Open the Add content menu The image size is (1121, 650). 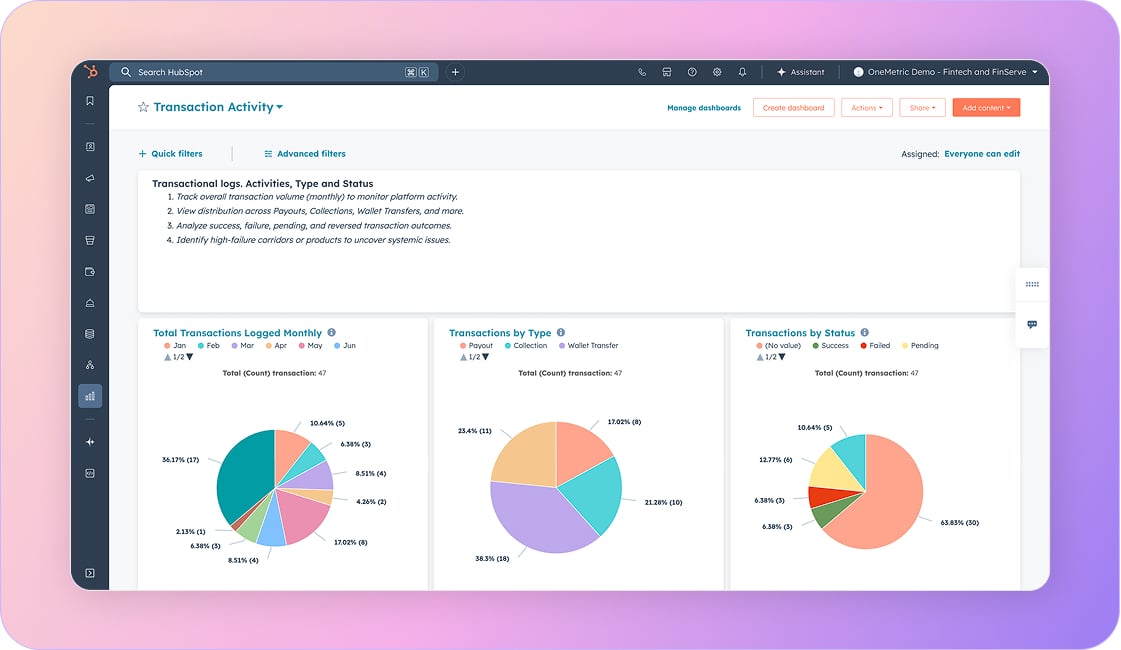point(986,108)
